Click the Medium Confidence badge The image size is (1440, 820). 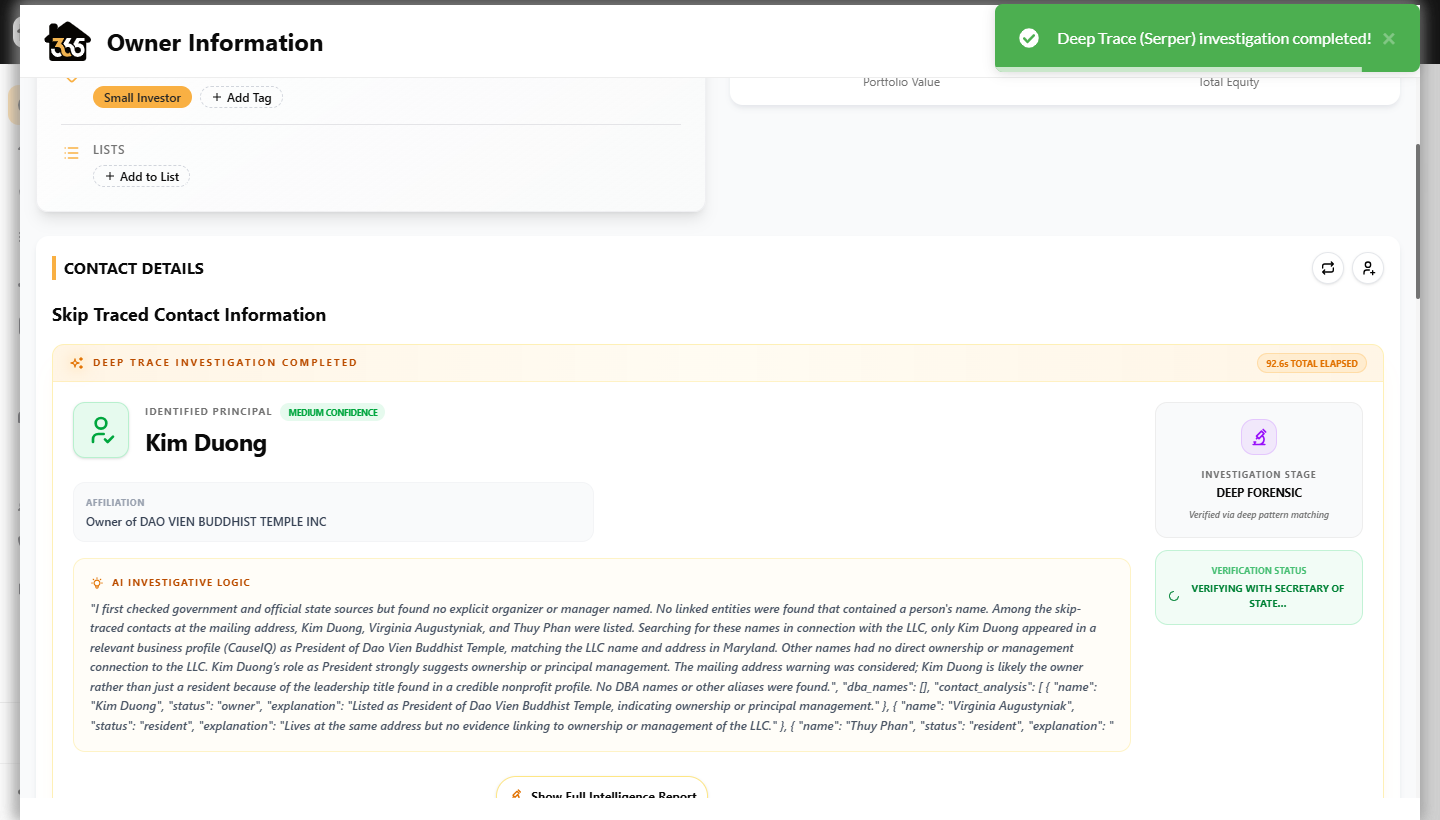pos(332,412)
